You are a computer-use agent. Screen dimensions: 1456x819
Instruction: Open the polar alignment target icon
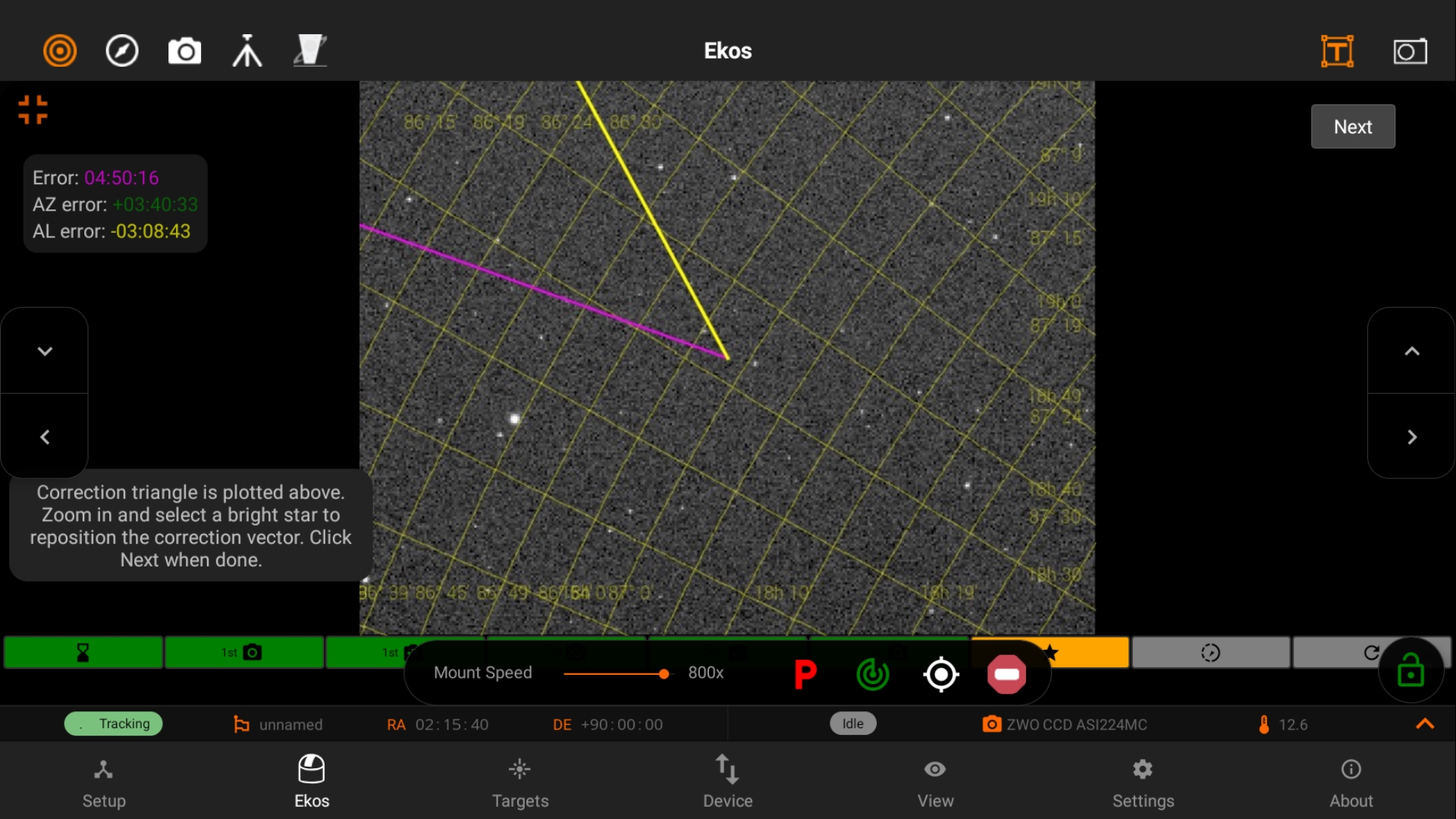60,51
